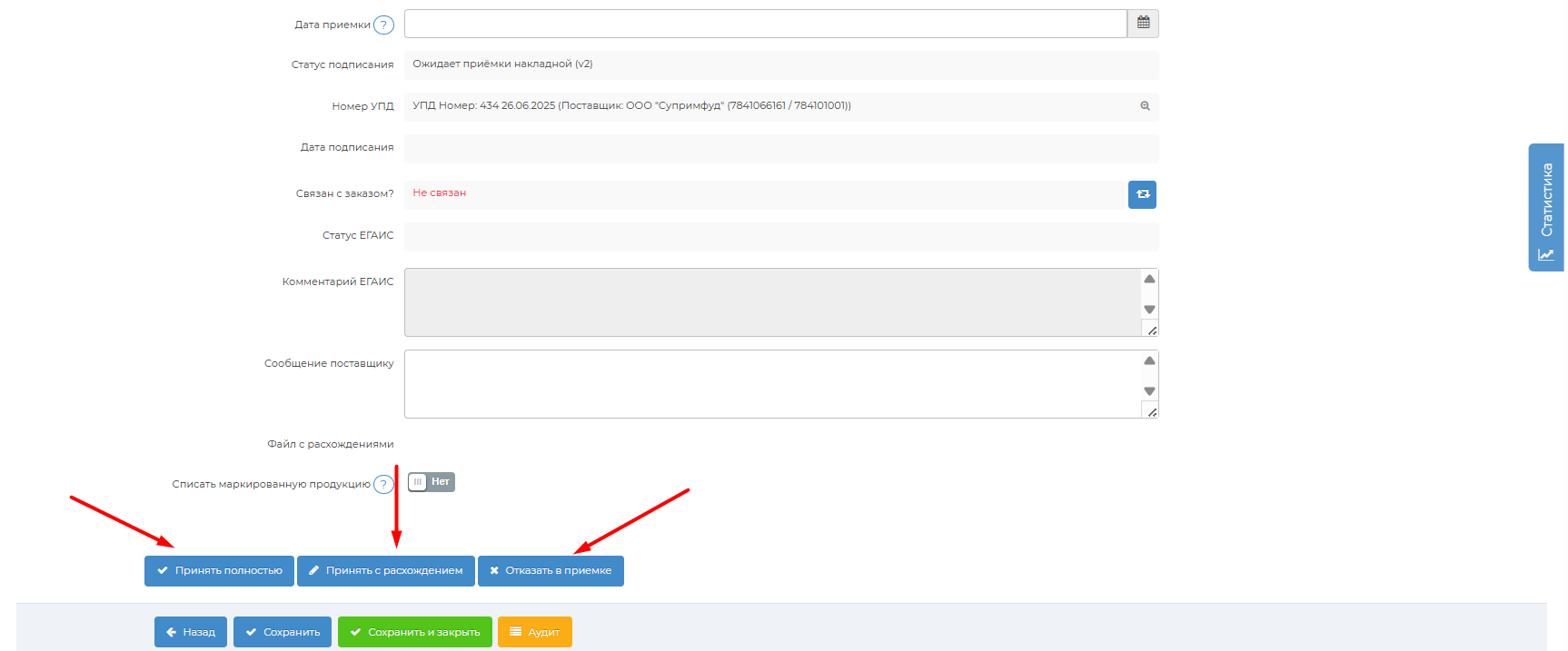Click the Принять полностью button
Screen dimensions: 1568x651
point(219,571)
